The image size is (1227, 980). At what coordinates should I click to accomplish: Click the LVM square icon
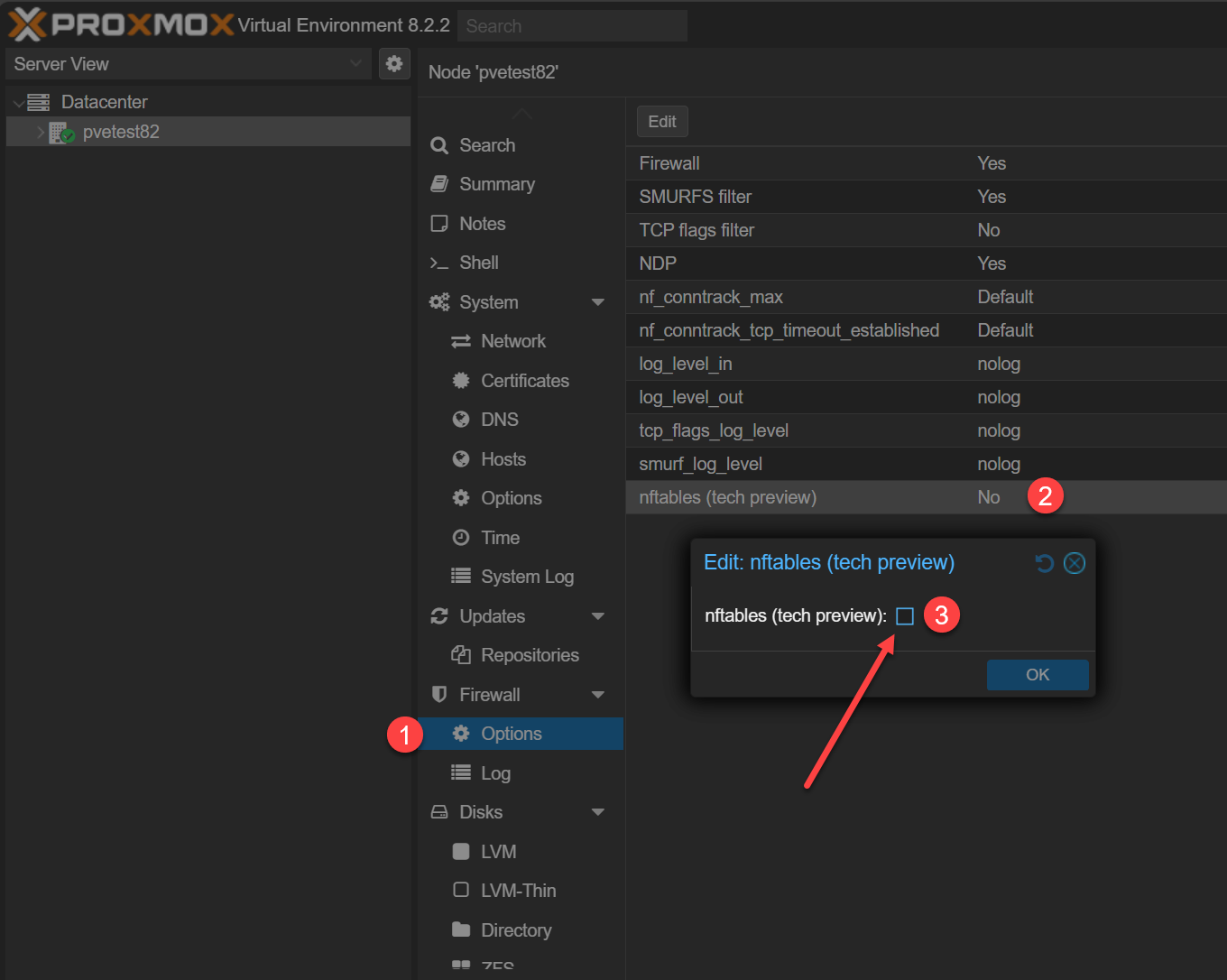pyautogui.click(x=461, y=852)
